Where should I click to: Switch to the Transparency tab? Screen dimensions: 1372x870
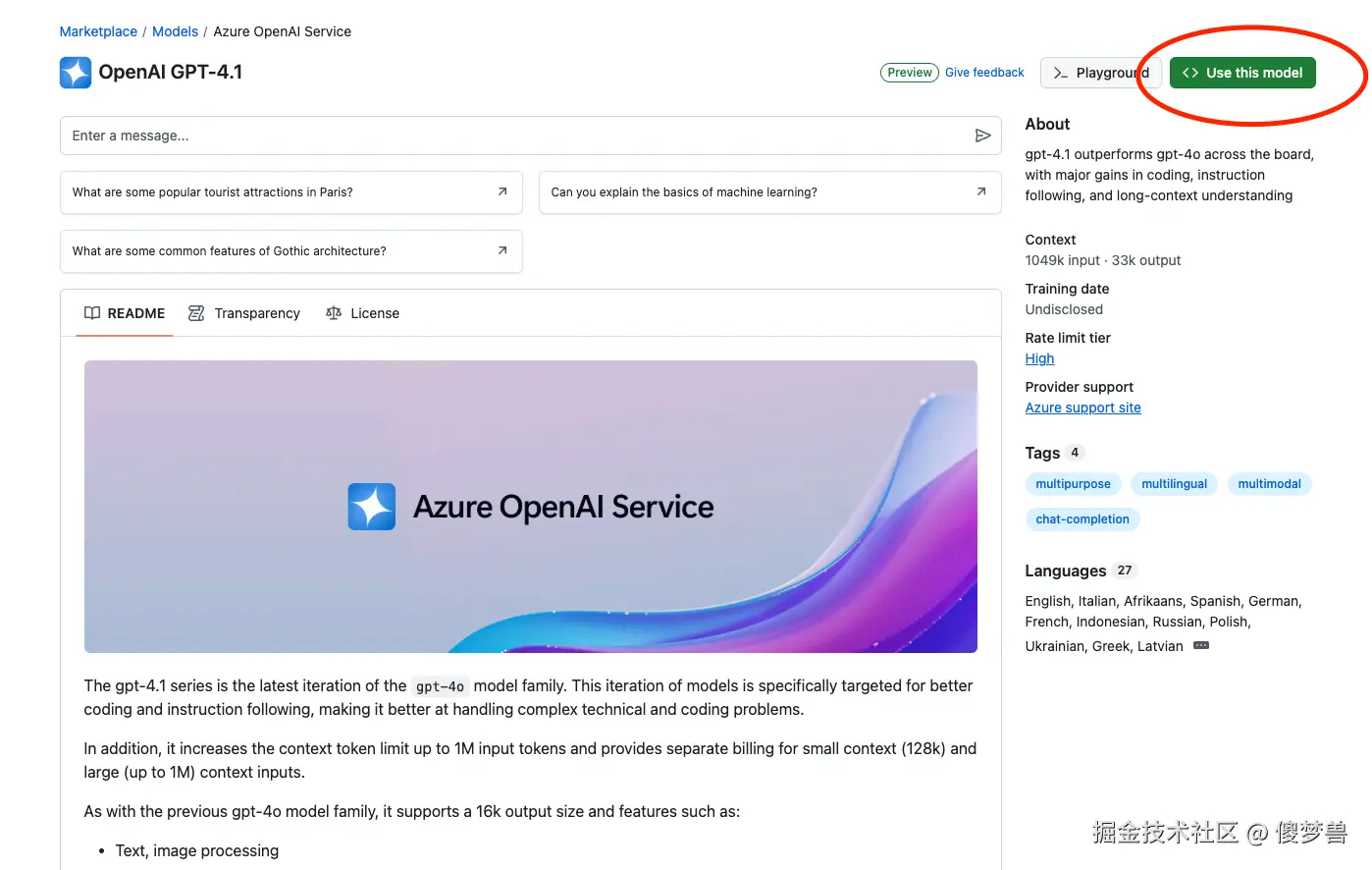[244, 313]
